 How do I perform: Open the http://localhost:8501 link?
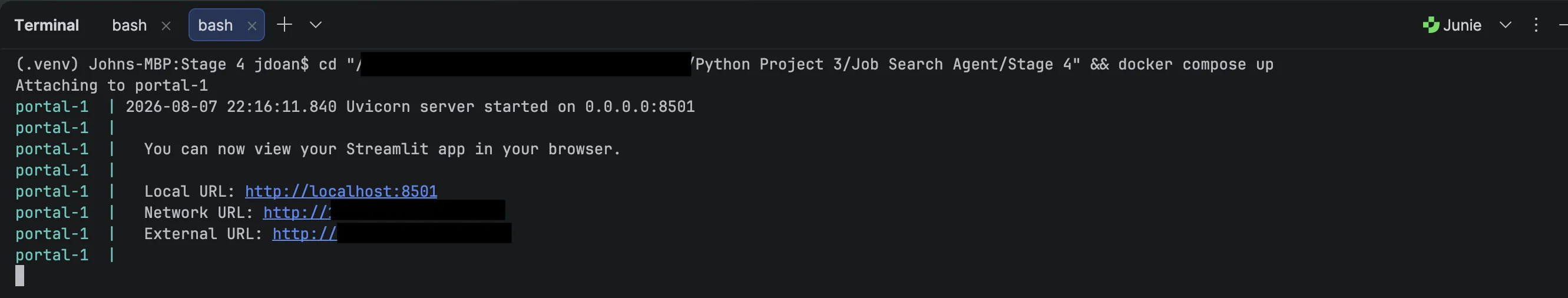pyautogui.click(x=341, y=191)
